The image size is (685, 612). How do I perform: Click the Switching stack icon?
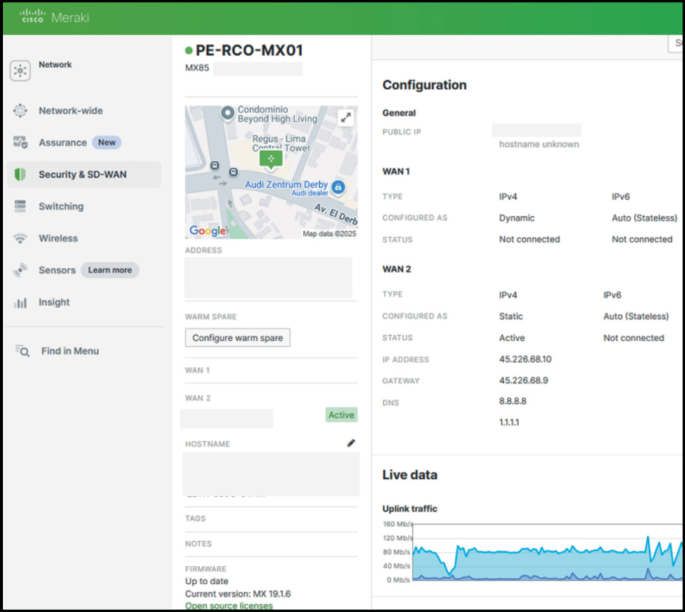[20, 206]
